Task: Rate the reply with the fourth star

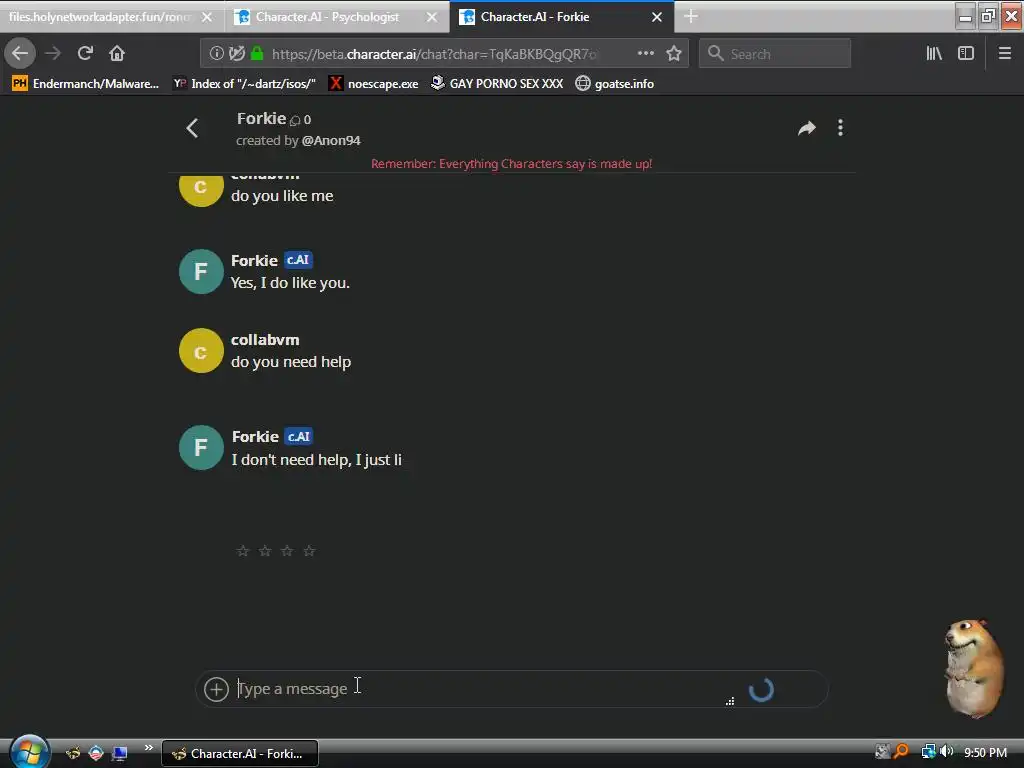Action: (309, 551)
